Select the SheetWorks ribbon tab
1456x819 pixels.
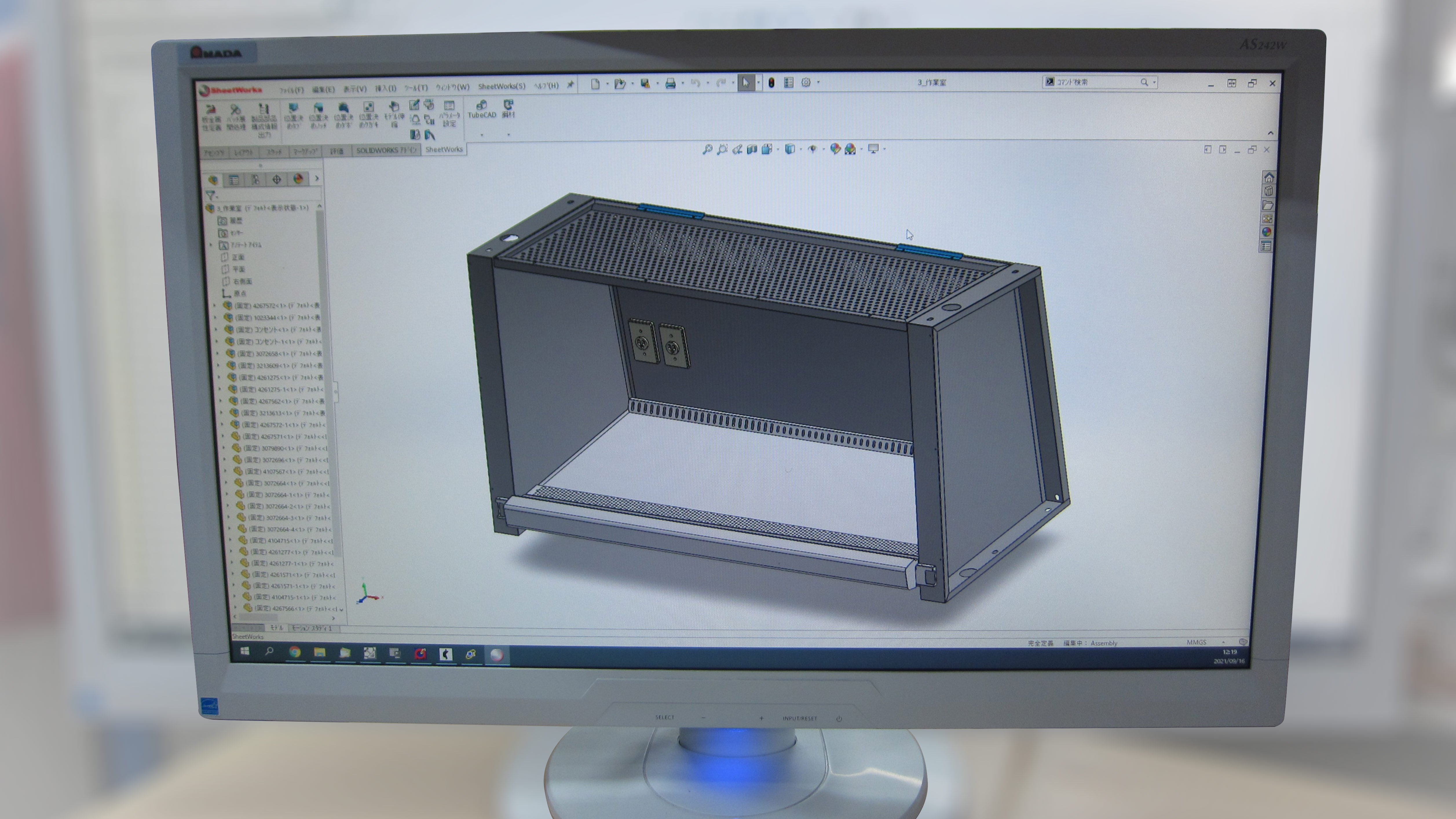tap(444, 149)
